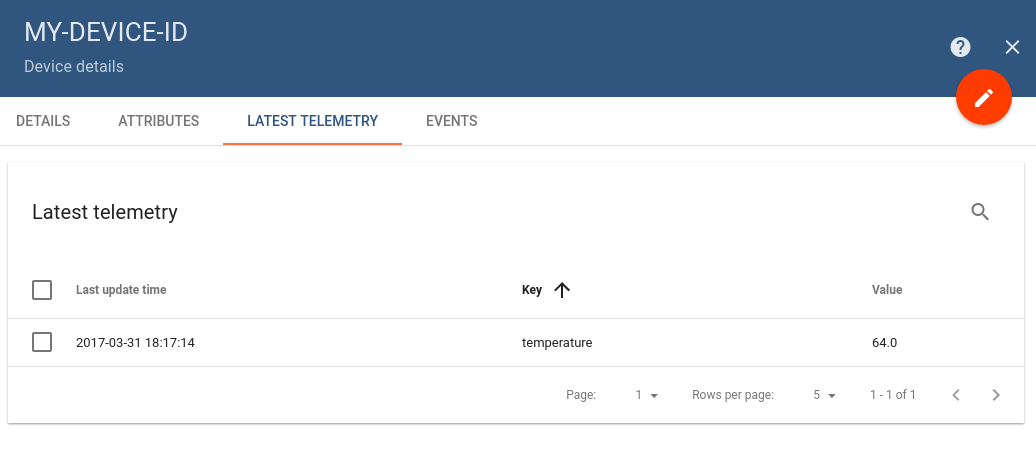Switch to the Events tab
Image resolution: width=1036 pixels, height=474 pixels.
[x=451, y=121]
